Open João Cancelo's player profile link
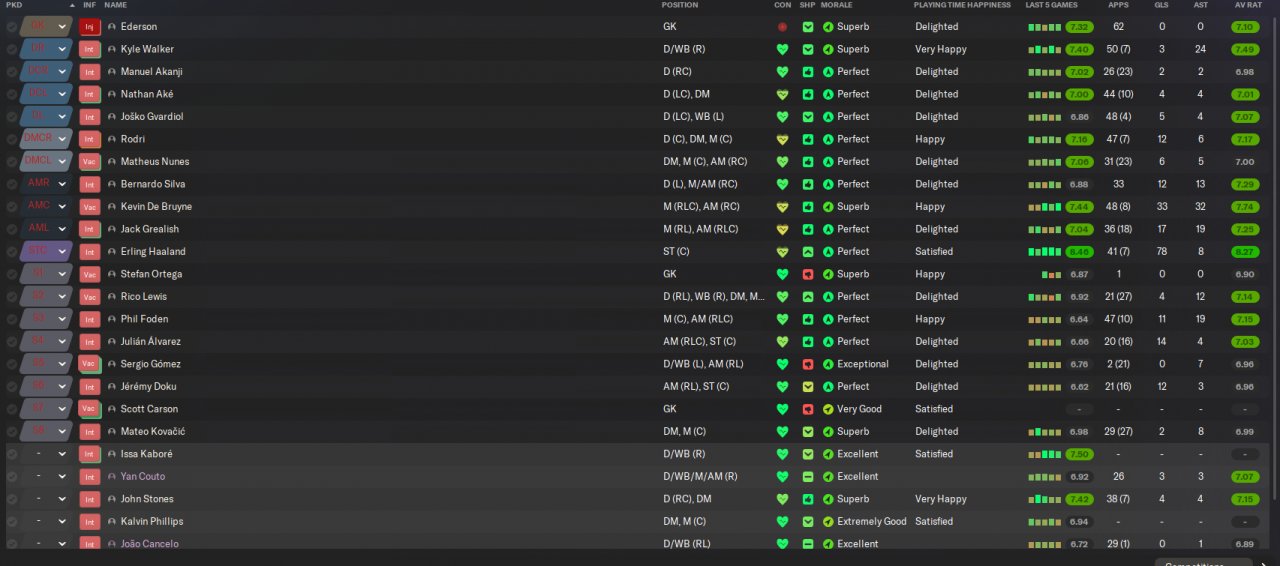Viewport: 1280px width, 566px height. 150,544
